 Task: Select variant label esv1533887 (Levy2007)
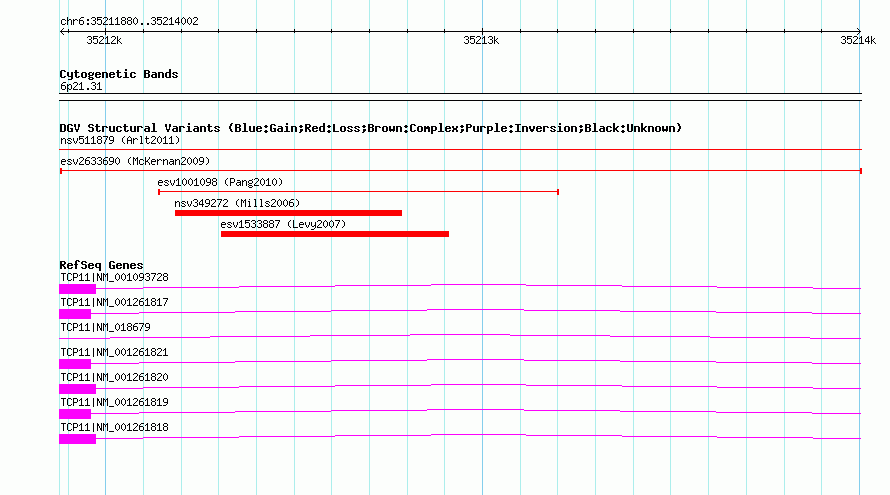pos(283,224)
